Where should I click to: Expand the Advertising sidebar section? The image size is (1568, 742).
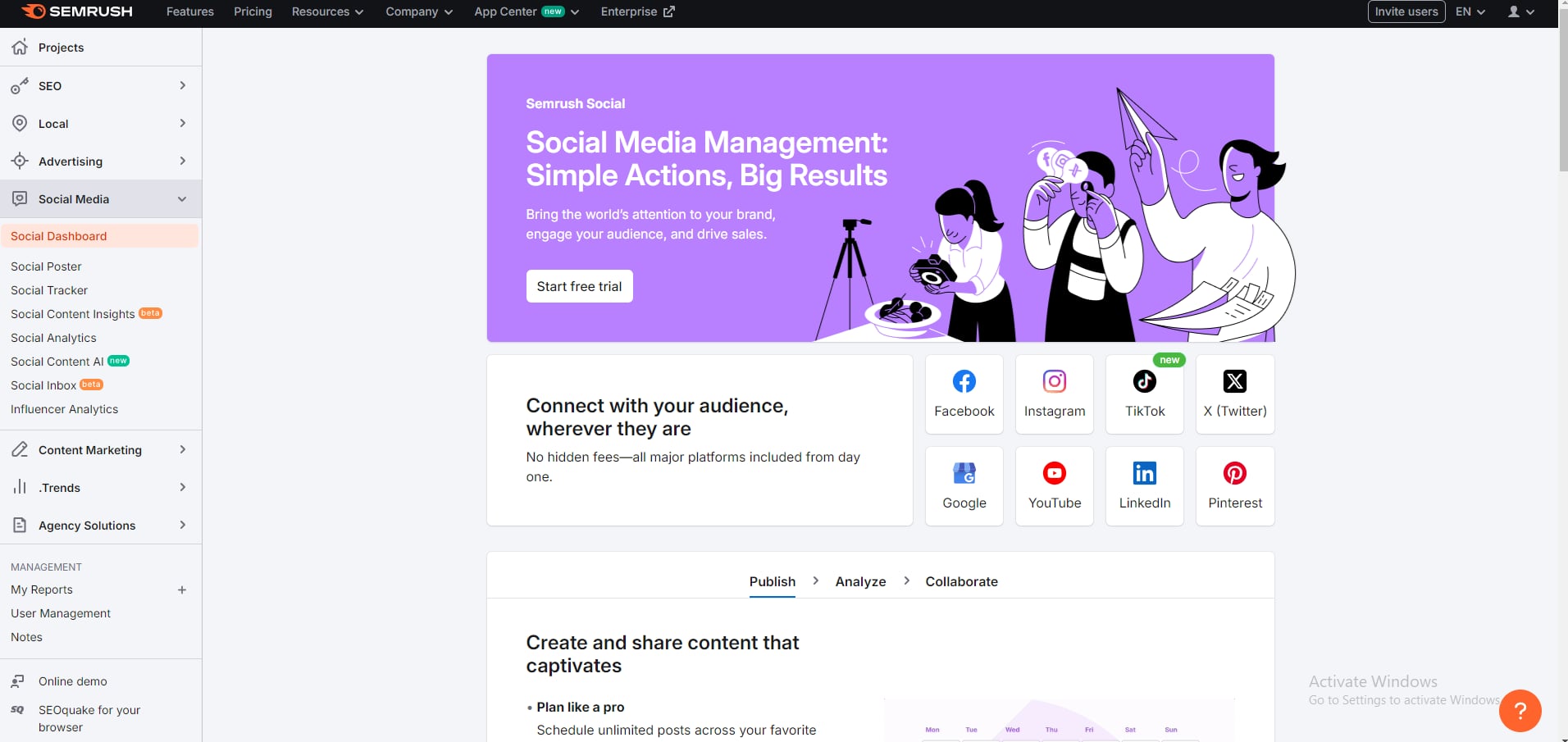pos(182,162)
